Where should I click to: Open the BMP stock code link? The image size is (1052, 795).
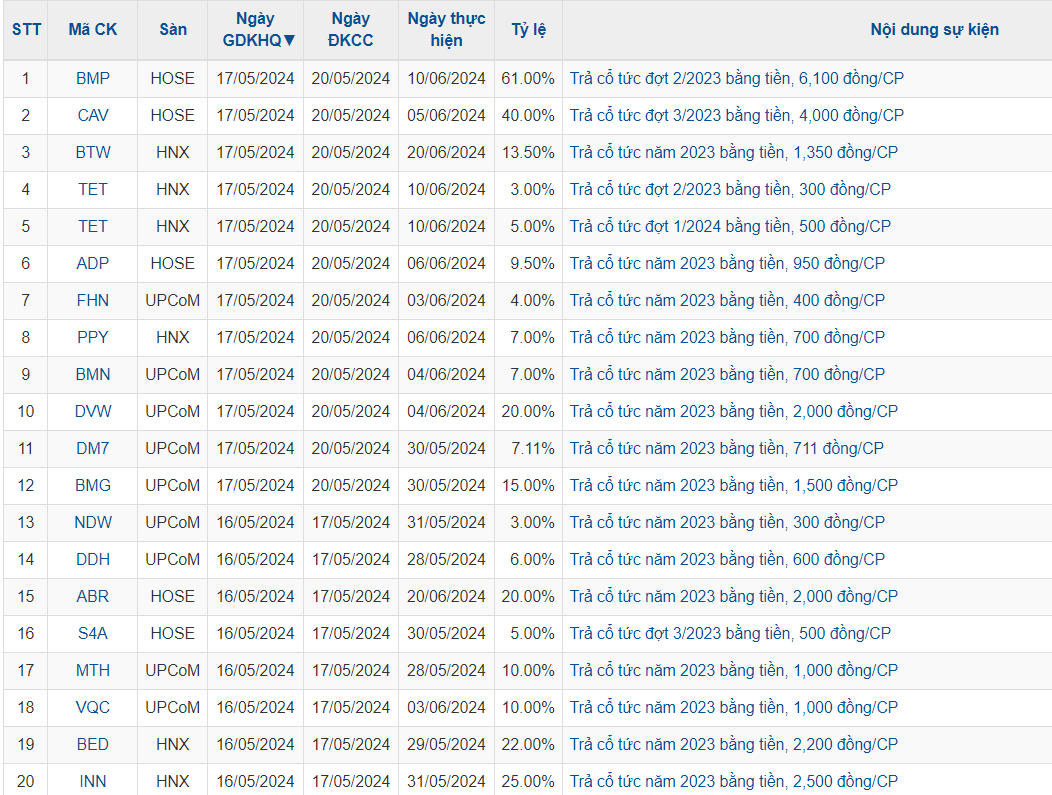click(93, 78)
